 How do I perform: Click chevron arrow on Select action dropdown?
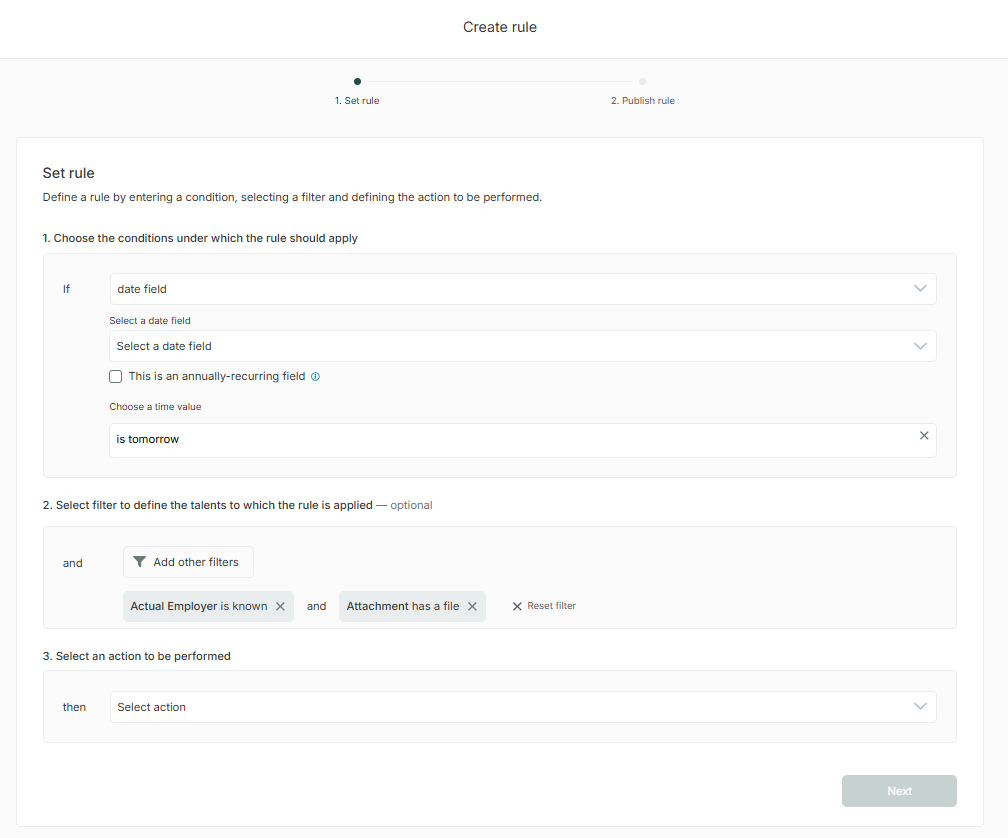[920, 707]
